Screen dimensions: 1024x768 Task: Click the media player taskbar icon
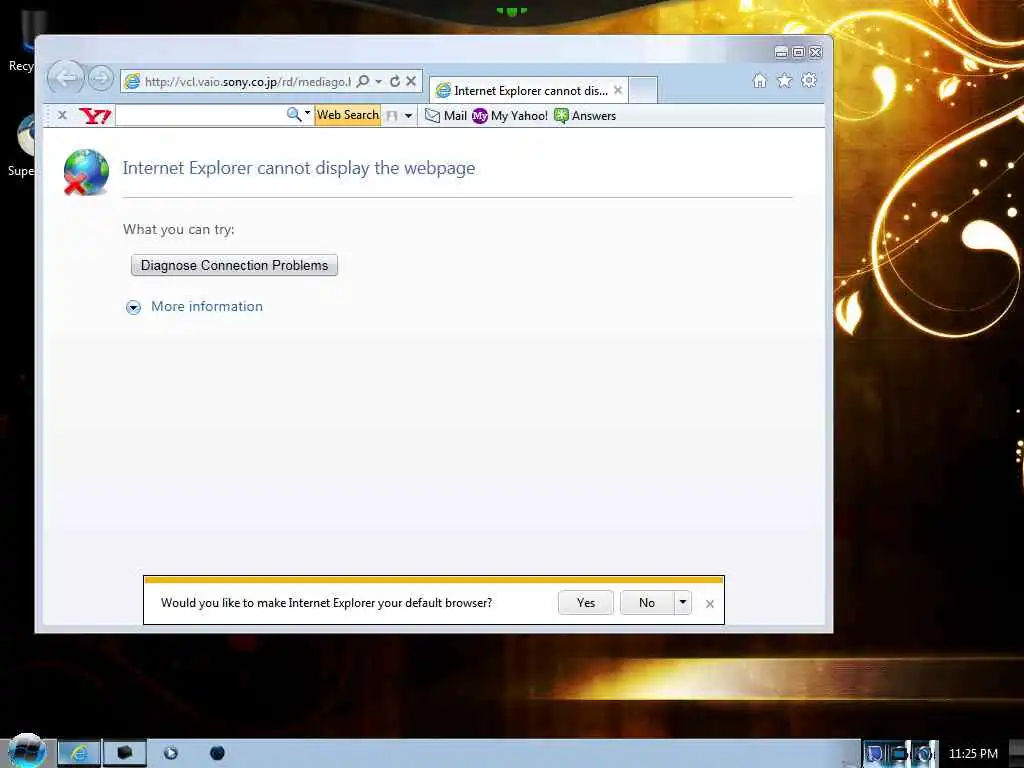[x=171, y=753]
